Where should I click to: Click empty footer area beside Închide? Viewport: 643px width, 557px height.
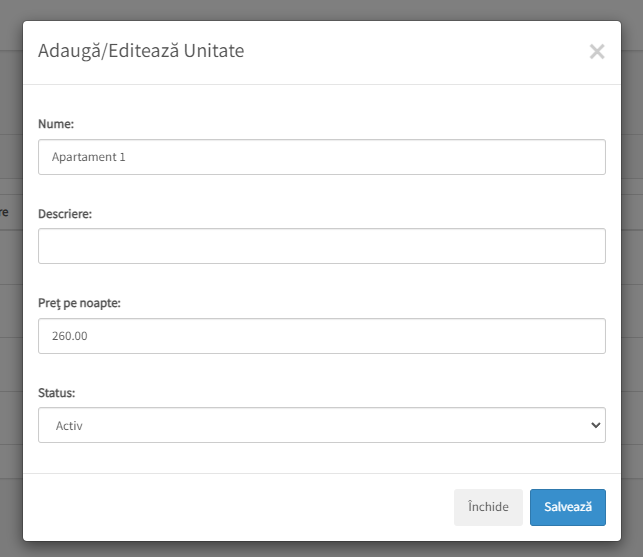pyautogui.click(x=238, y=507)
